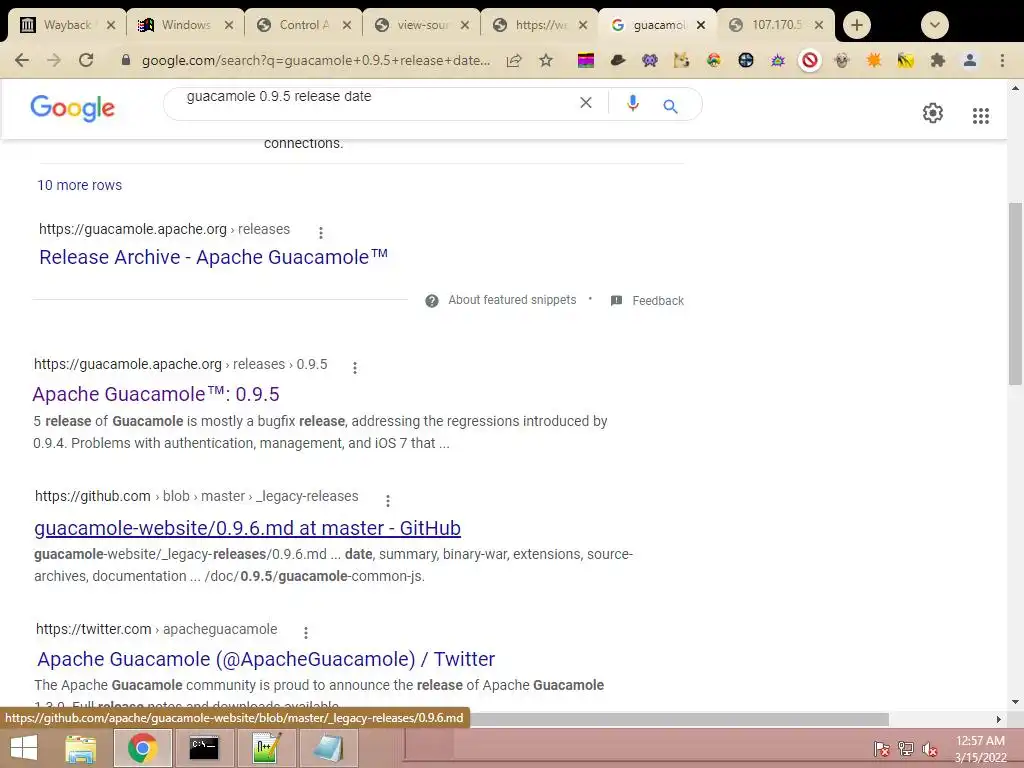The image size is (1024, 768).
Task: Open the orange sun burst extension
Action: 874,61
